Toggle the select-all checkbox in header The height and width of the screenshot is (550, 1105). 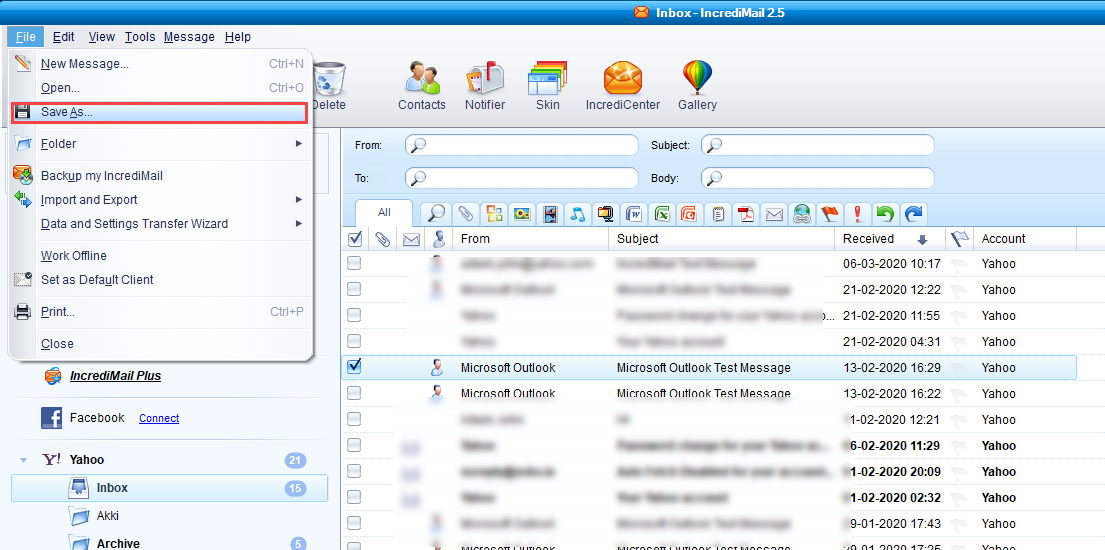pos(354,239)
